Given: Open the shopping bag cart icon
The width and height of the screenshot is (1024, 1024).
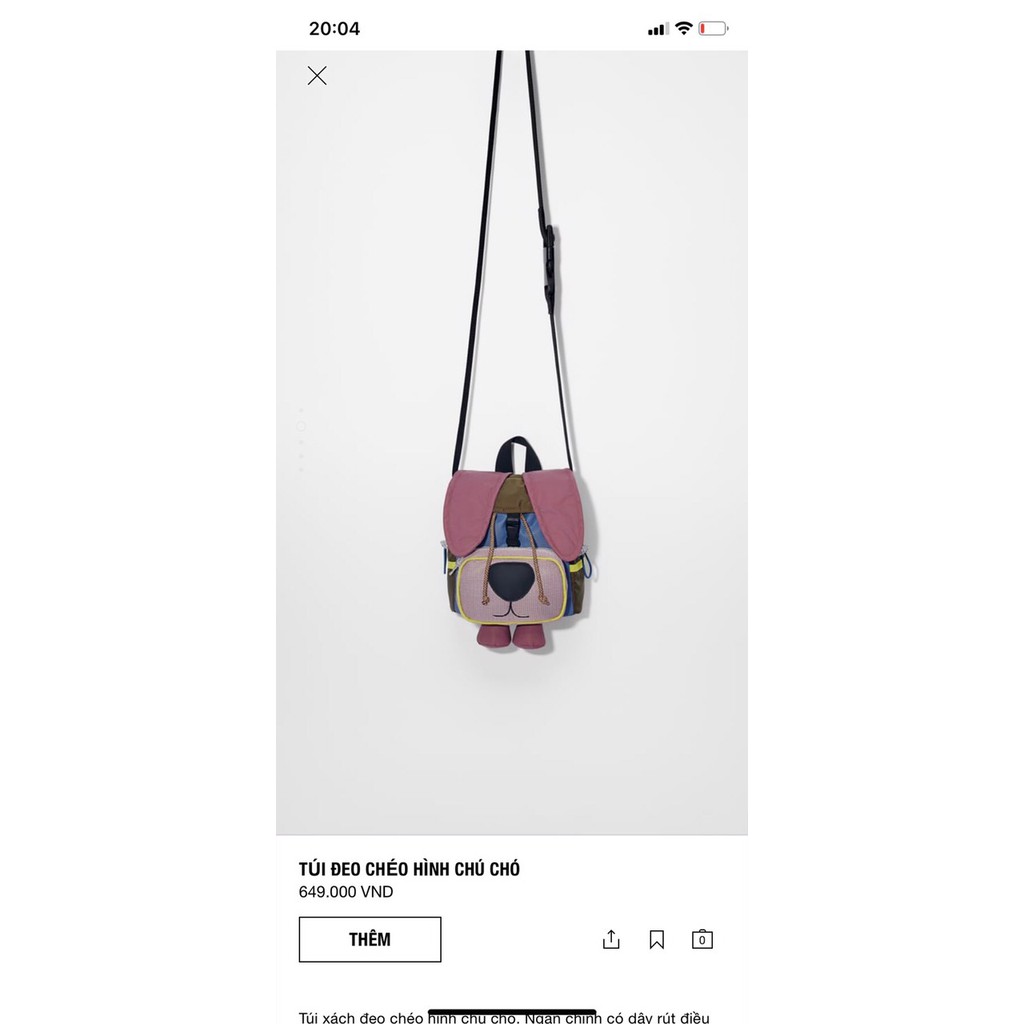Looking at the screenshot, I should 702,939.
